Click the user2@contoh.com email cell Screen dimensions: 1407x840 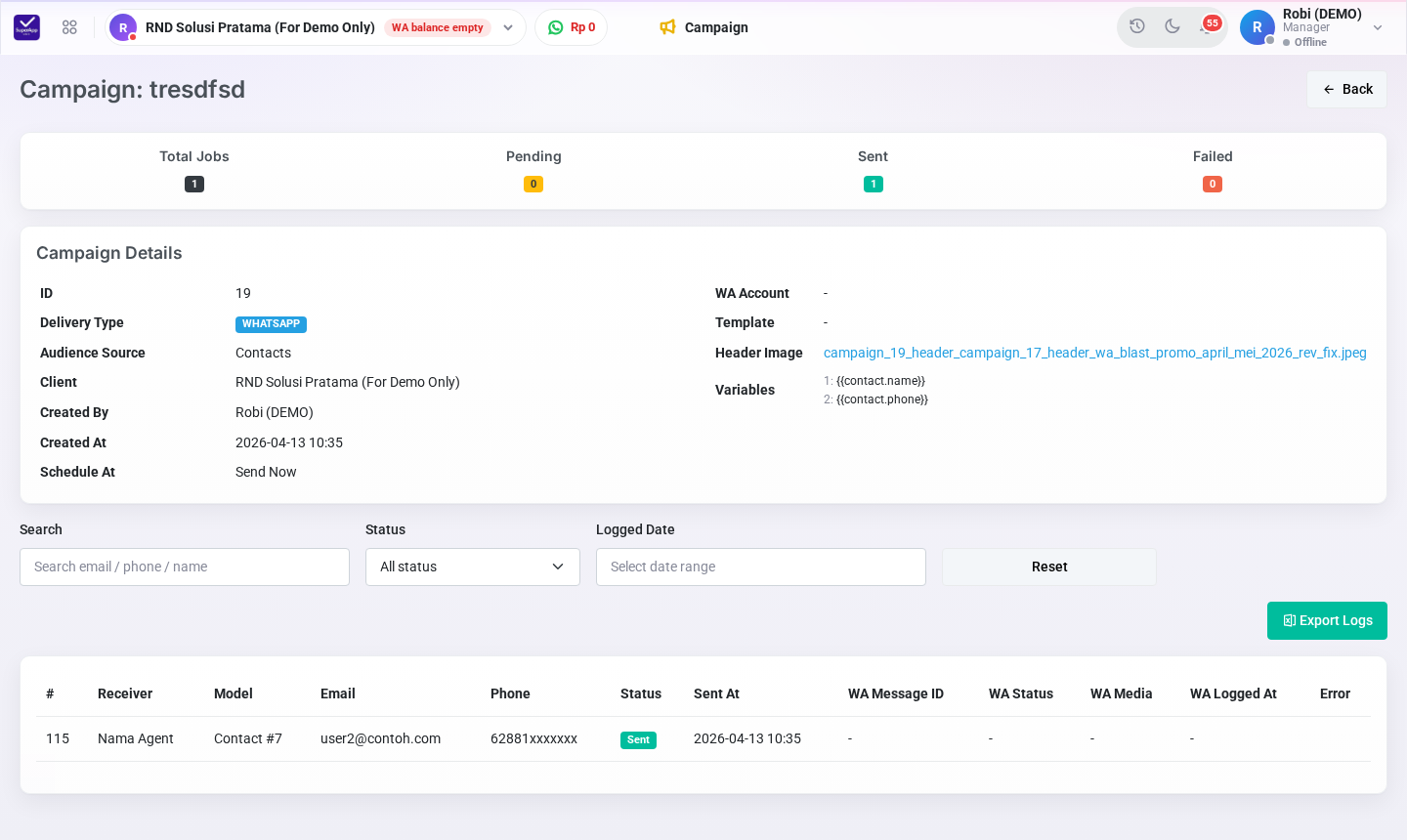[x=380, y=738]
